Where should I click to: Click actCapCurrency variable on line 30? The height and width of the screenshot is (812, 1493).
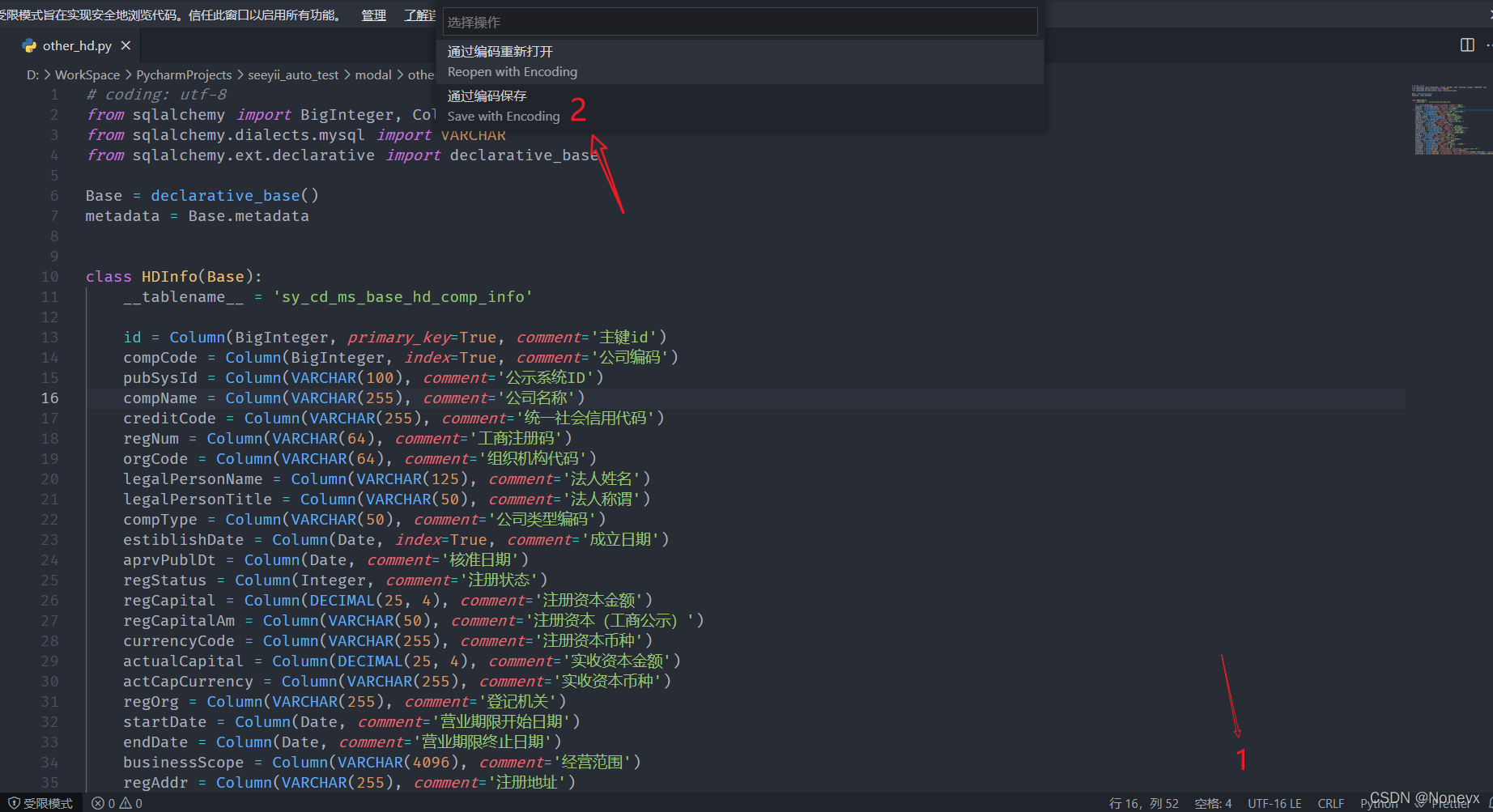pyautogui.click(x=188, y=681)
